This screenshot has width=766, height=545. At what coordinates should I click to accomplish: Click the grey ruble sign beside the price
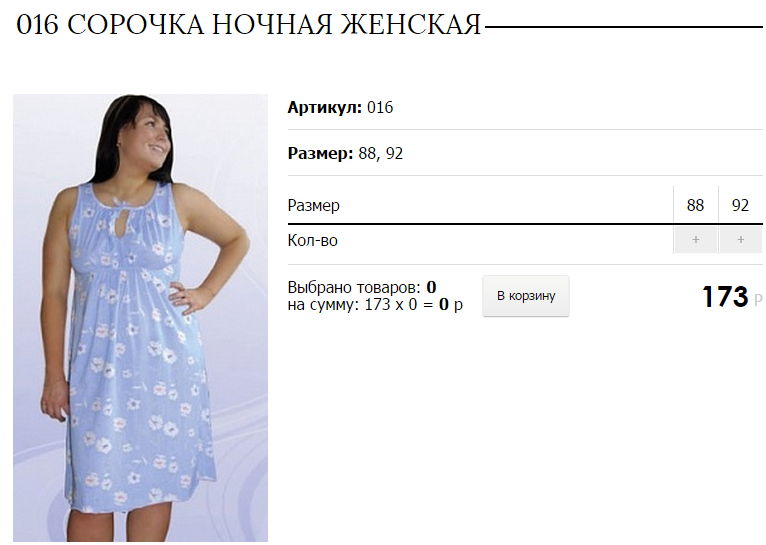[758, 300]
